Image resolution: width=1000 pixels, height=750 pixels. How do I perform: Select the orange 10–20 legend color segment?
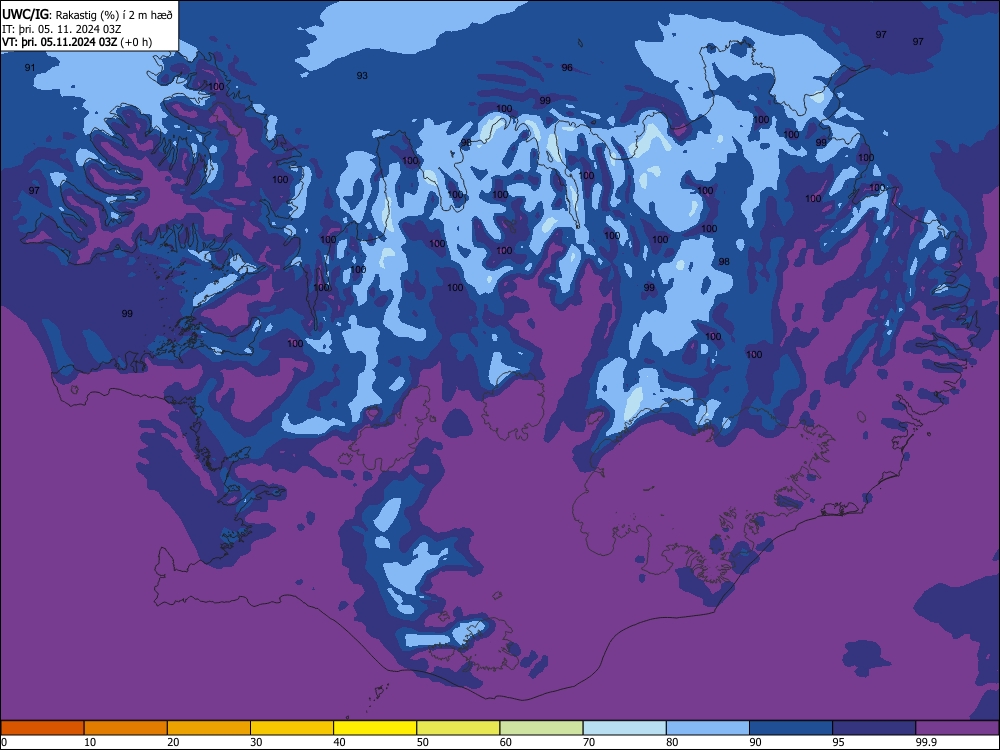[126, 728]
